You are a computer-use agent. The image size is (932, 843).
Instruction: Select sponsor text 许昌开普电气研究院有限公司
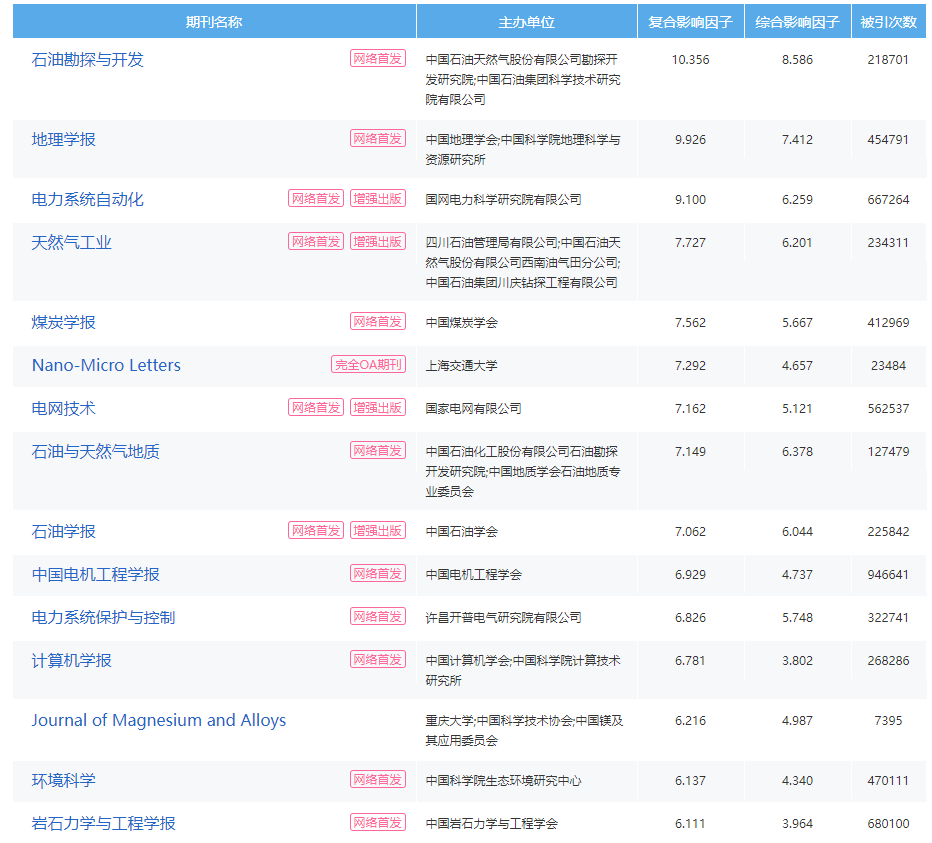[503, 618]
